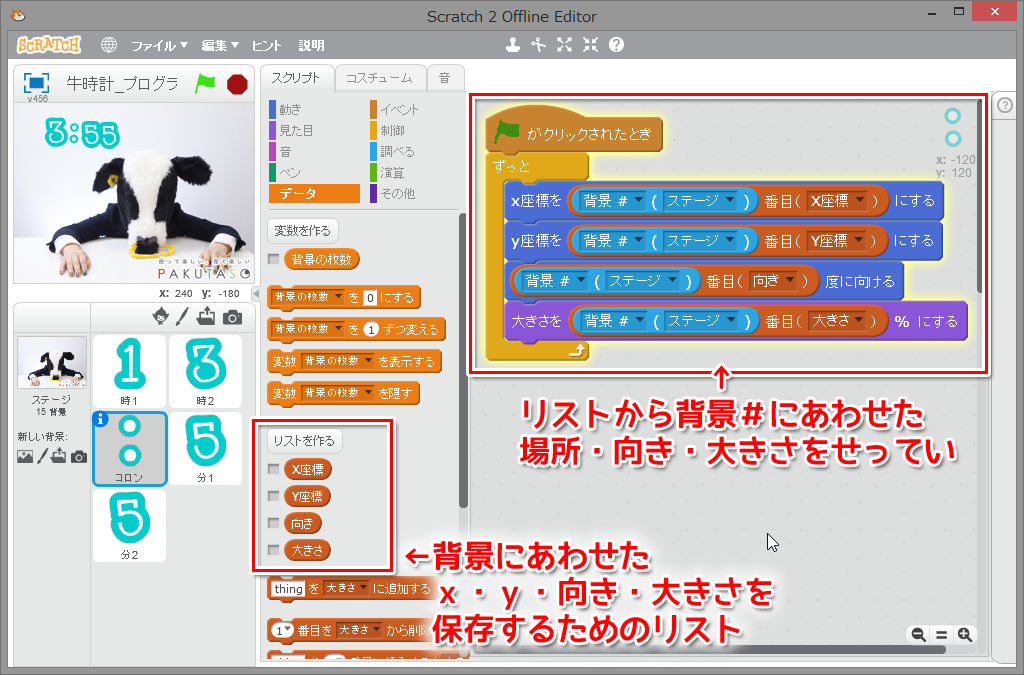Select the Shrink sprite tool

coord(590,45)
